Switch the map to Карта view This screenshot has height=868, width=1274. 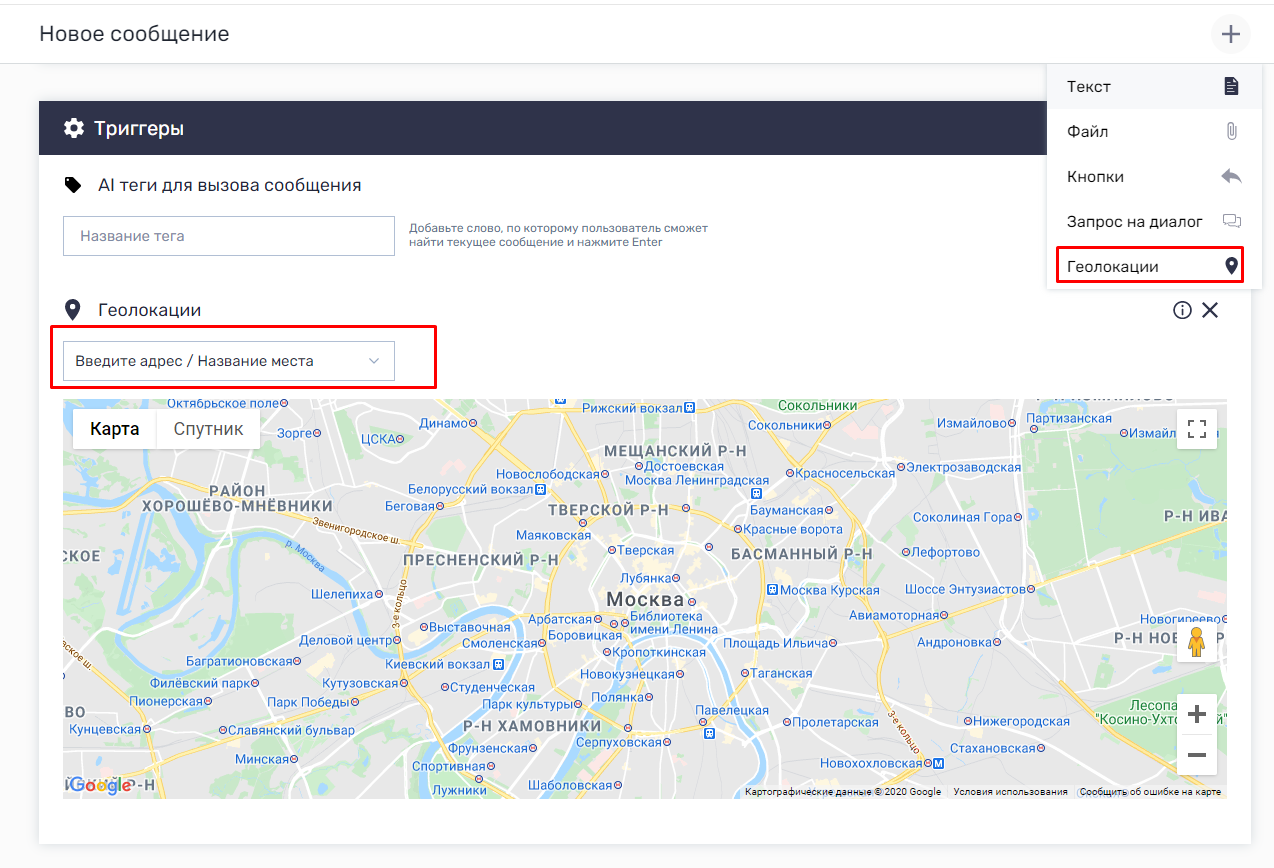(x=114, y=429)
